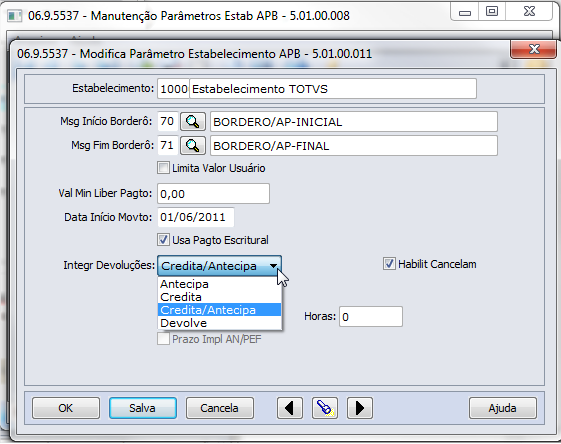Maximize the Manutenção Parâmetros window
This screenshot has height=444, width=561.
click(x=492, y=11)
